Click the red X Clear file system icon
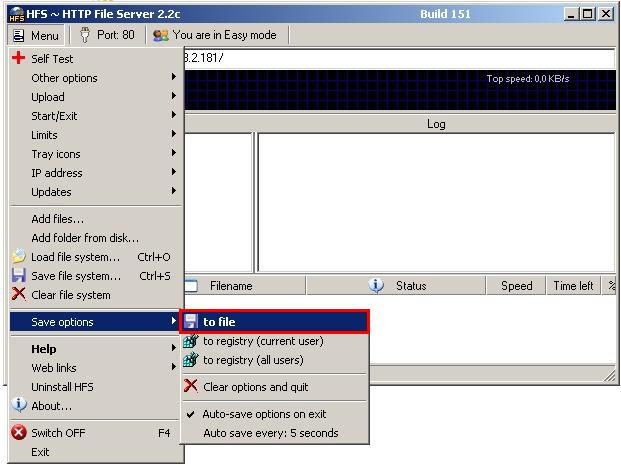Viewport: 621px width, 465px height. point(18,294)
